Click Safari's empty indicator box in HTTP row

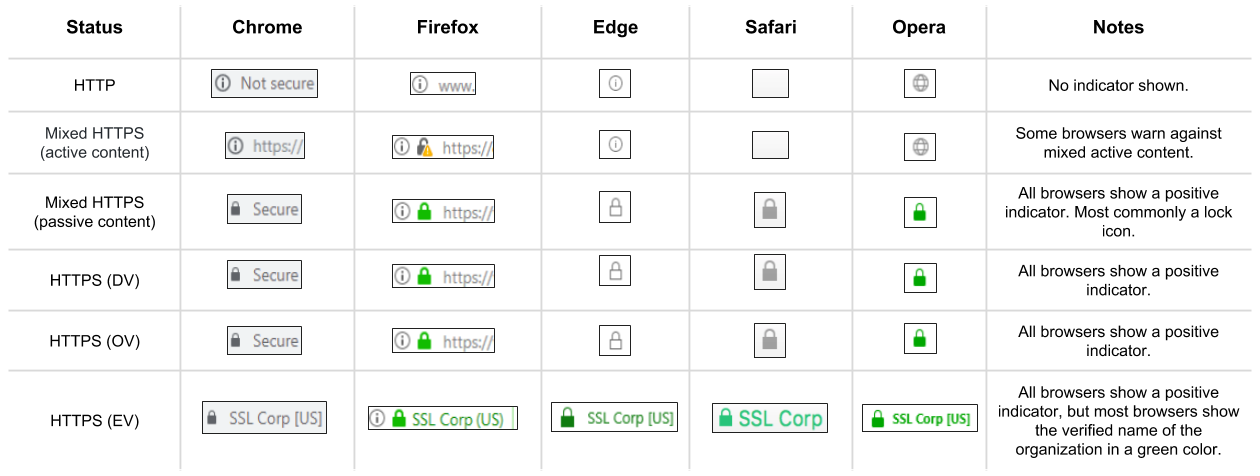coord(770,84)
